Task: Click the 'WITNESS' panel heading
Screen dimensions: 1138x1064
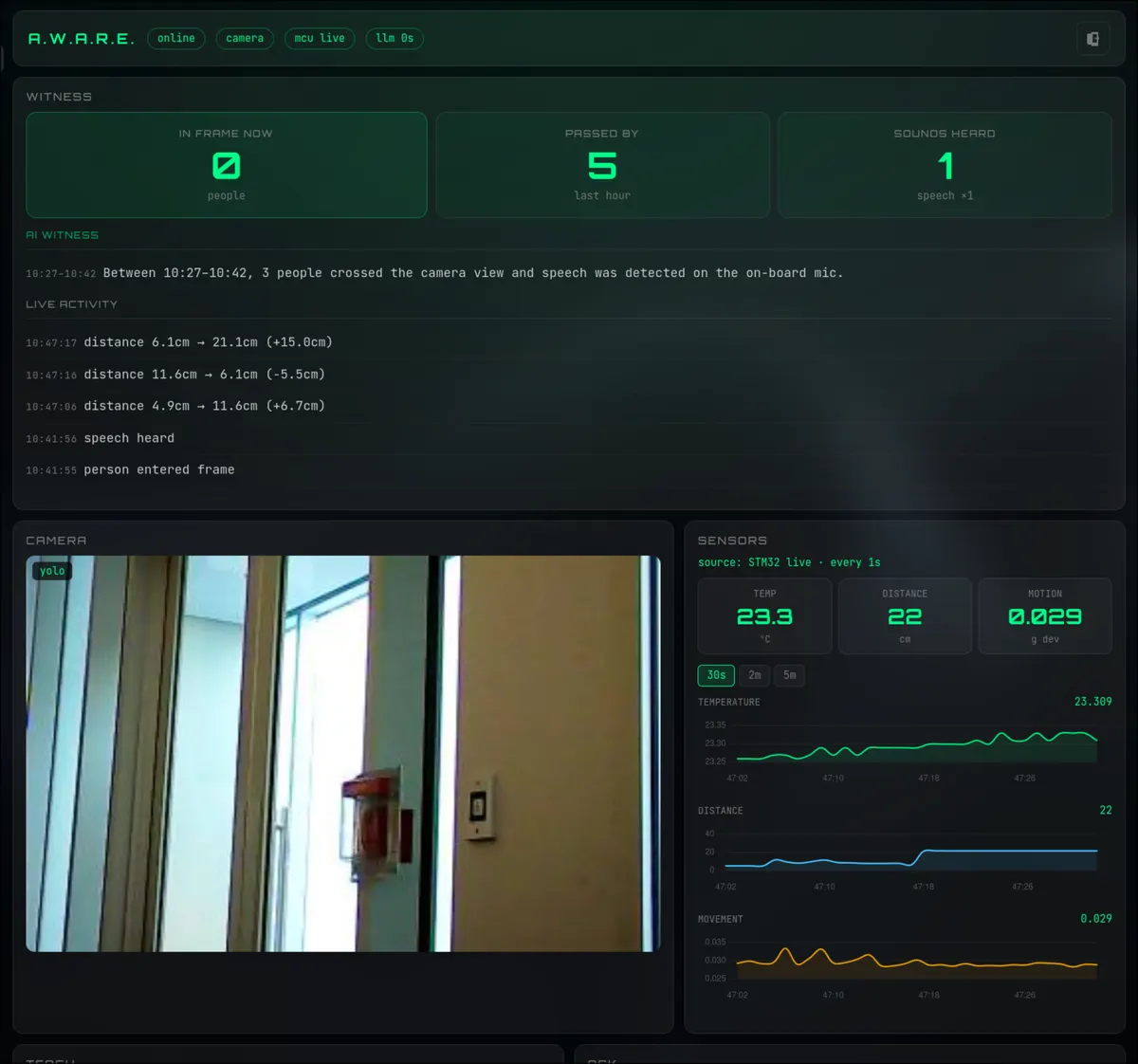Action: (59, 97)
